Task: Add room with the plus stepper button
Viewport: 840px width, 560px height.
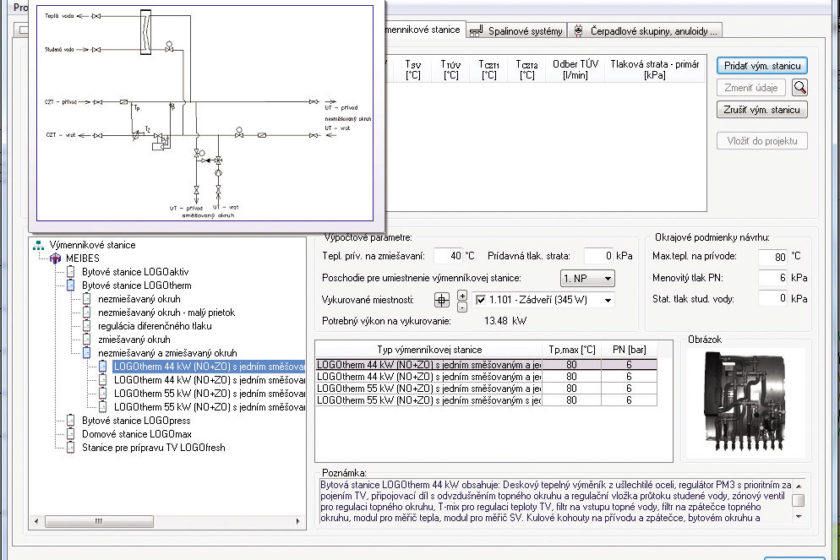Action: pyautogui.click(x=461, y=294)
